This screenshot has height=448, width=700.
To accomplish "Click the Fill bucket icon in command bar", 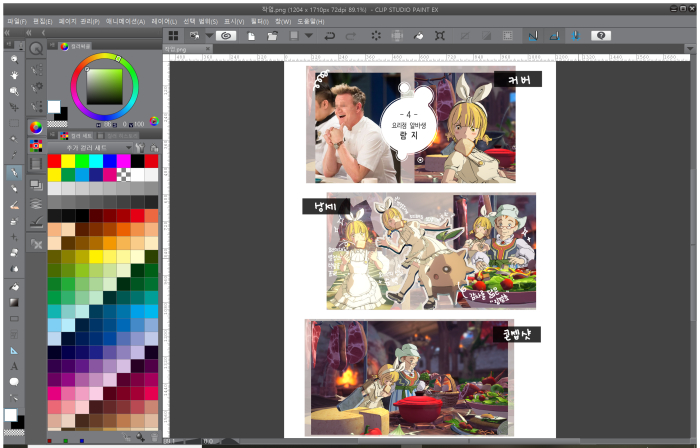I will 419,35.
